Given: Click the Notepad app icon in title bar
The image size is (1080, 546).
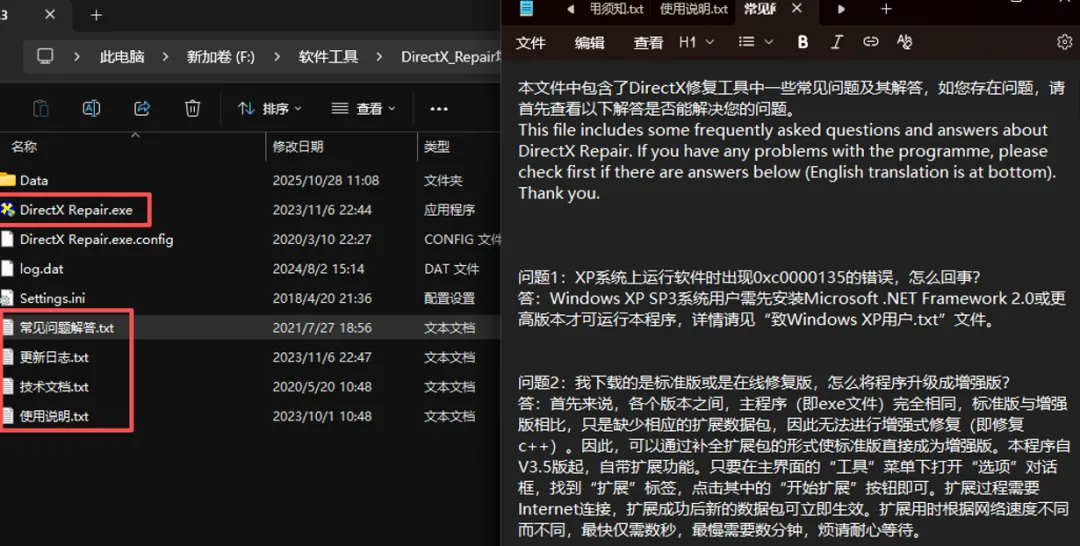Looking at the screenshot, I should tap(527, 8).
